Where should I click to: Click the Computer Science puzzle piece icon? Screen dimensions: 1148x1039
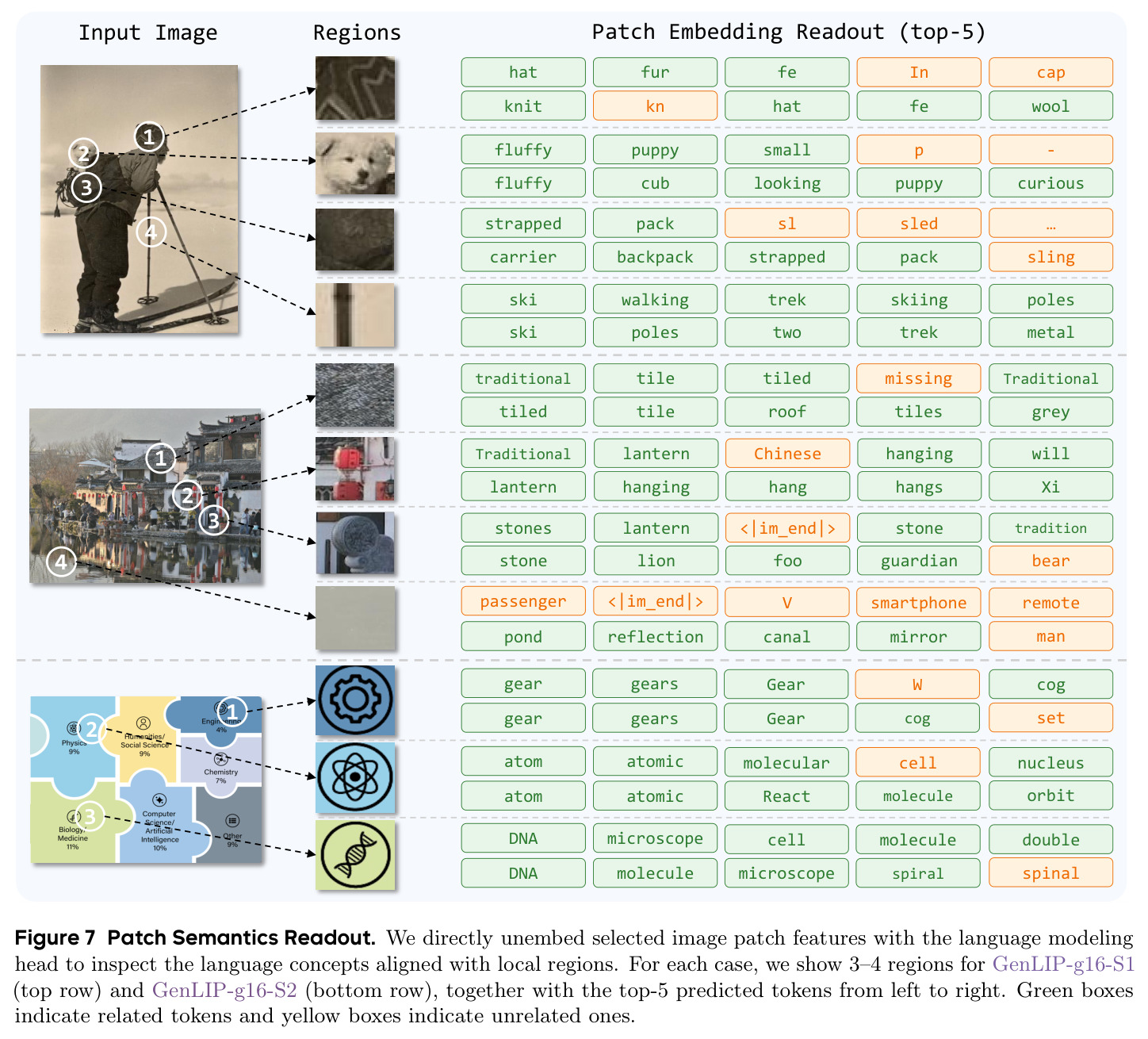click(159, 800)
